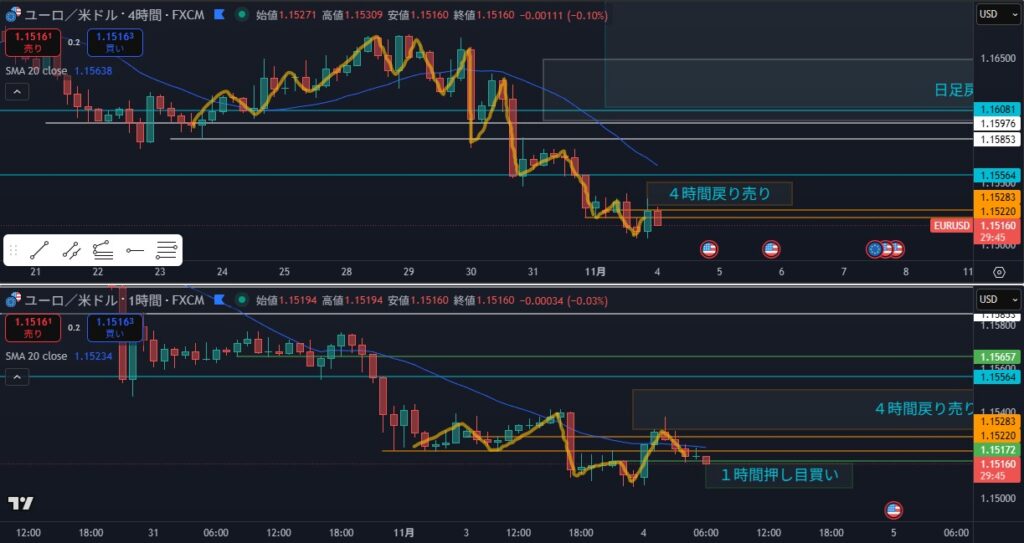Click the blue flag icon on 4-hour chart

[x=217, y=15]
